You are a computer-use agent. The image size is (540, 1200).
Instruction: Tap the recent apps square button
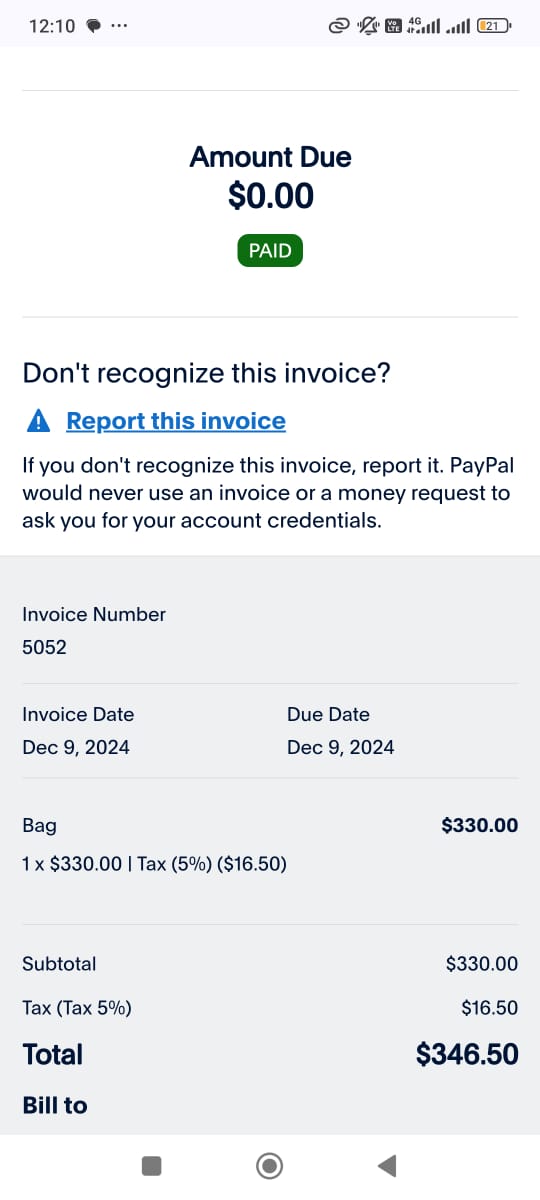point(151,1165)
